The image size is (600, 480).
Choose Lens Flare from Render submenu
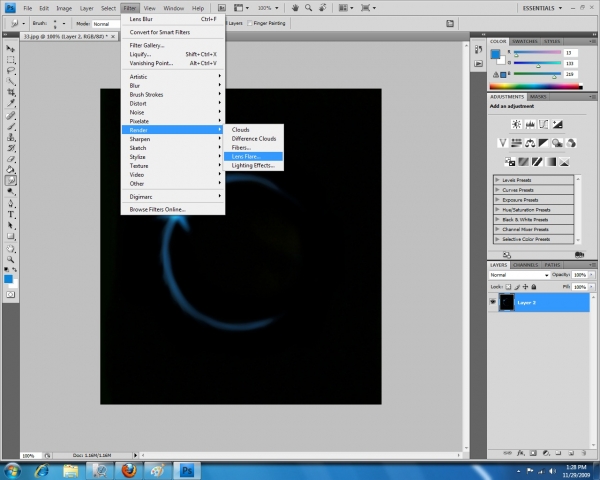tap(253, 156)
